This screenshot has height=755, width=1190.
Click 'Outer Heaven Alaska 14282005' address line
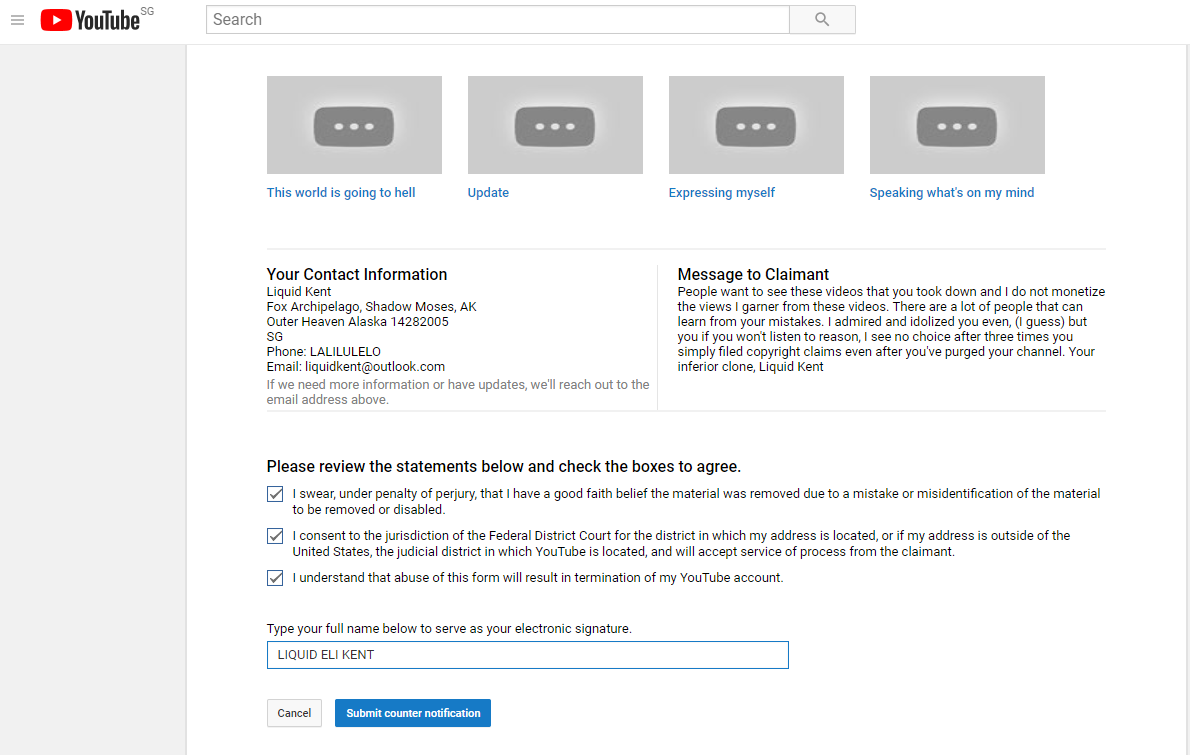point(357,322)
